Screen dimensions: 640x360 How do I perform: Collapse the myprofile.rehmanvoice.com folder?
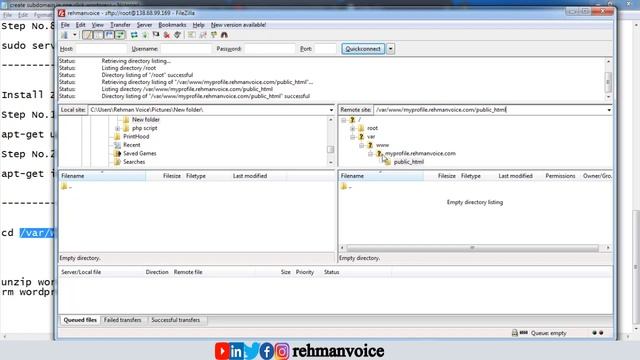click(371, 154)
